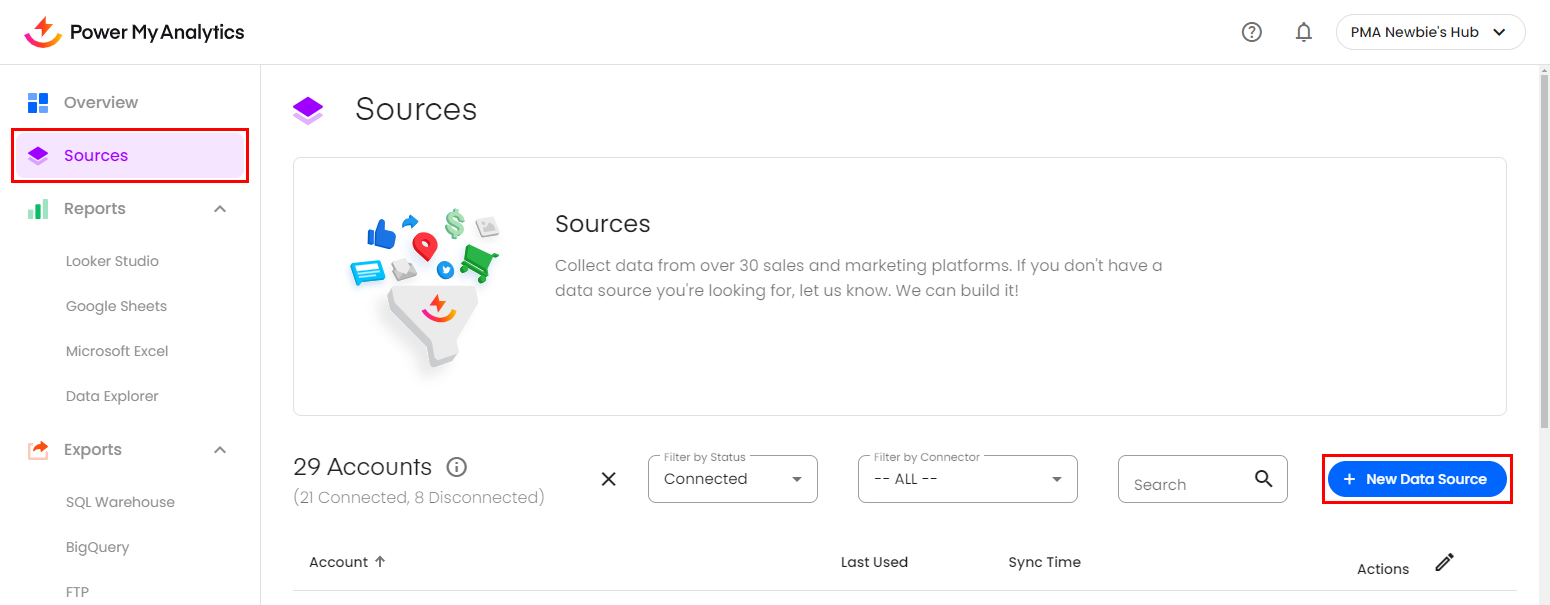Collapse the Exports section
Image resolution: width=1550 pixels, height=605 pixels.
(220, 450)
